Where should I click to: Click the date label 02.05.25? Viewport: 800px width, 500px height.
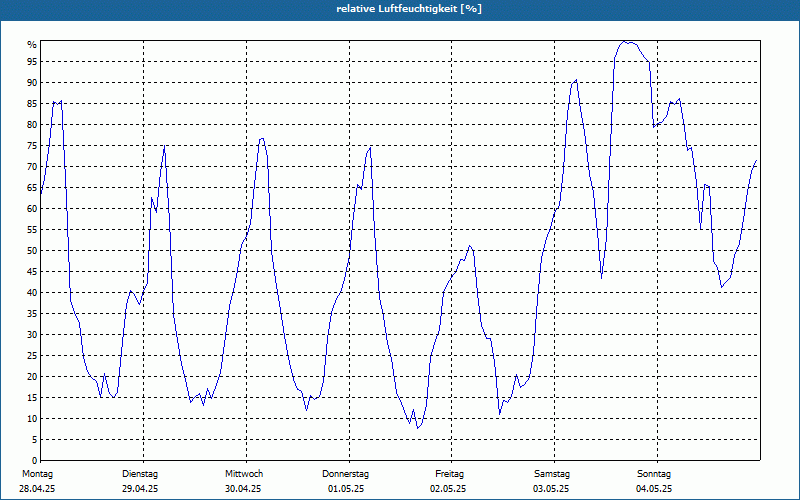[448, 489]
